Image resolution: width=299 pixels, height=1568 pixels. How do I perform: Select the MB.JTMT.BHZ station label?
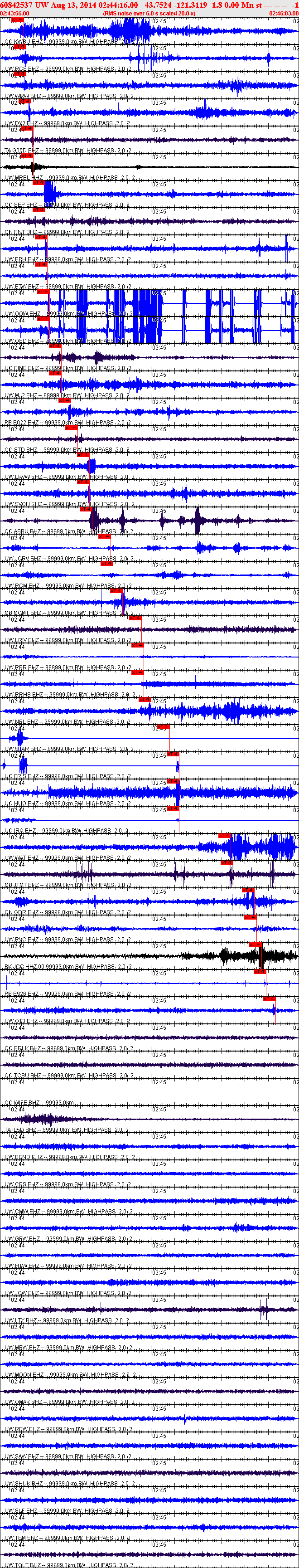[x=69, y=885]
